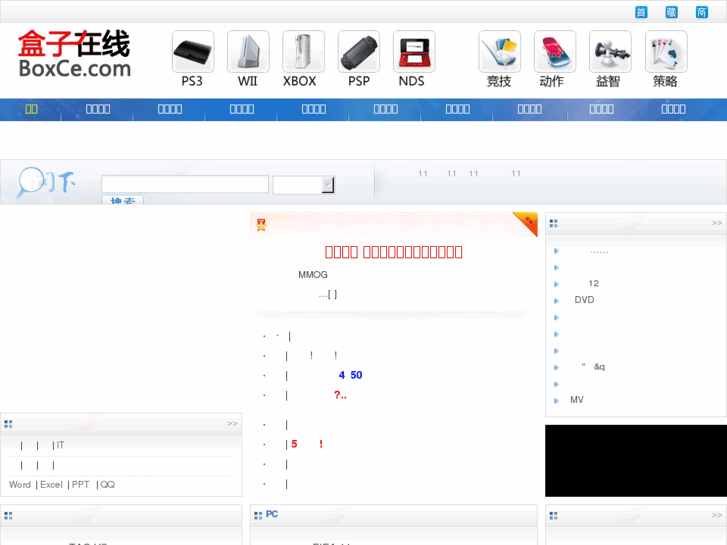Click the medal icon above the red headline
This screenshot has height=545, width=727.
[x=261, y=225]
